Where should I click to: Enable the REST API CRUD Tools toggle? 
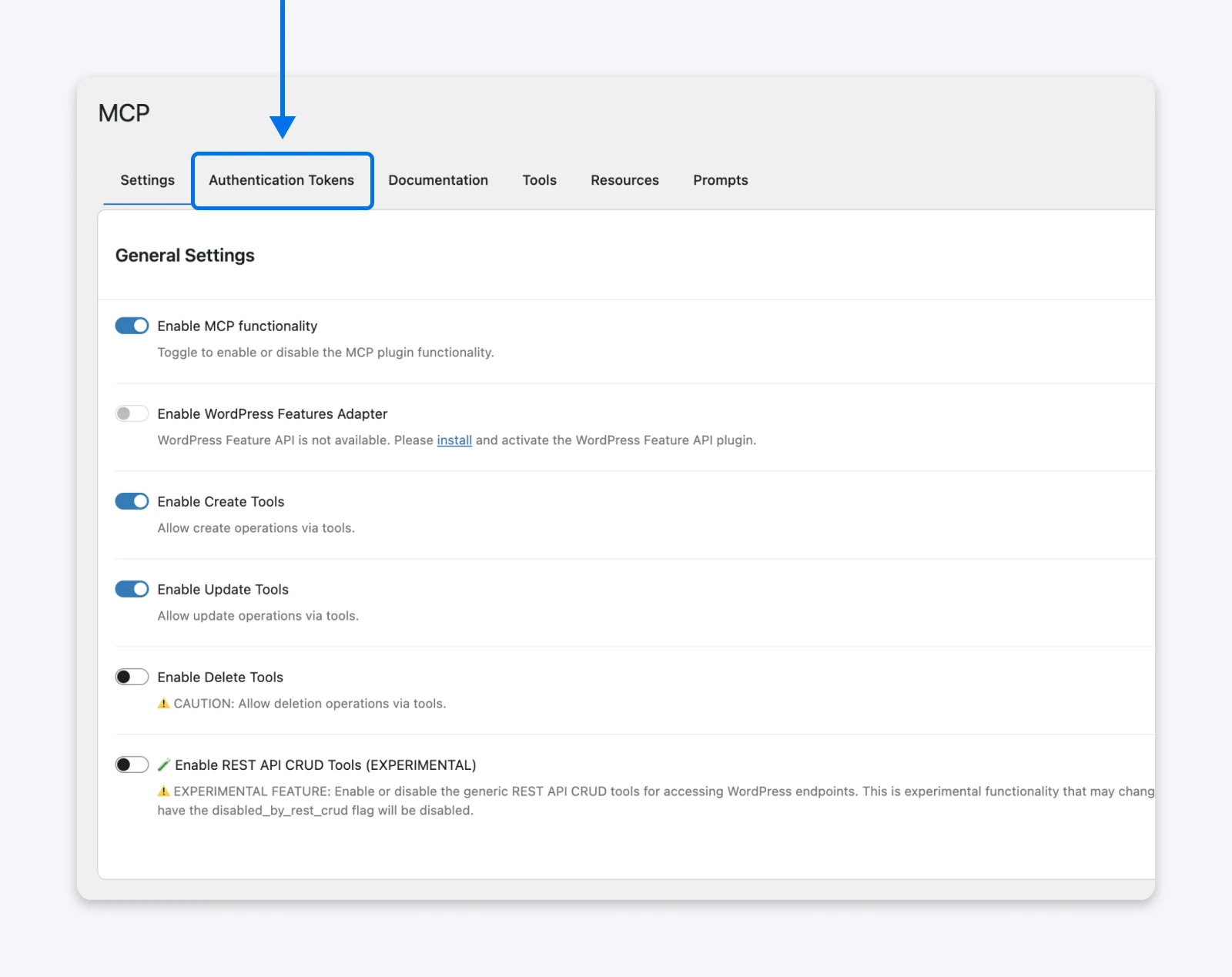click(131, 765)
